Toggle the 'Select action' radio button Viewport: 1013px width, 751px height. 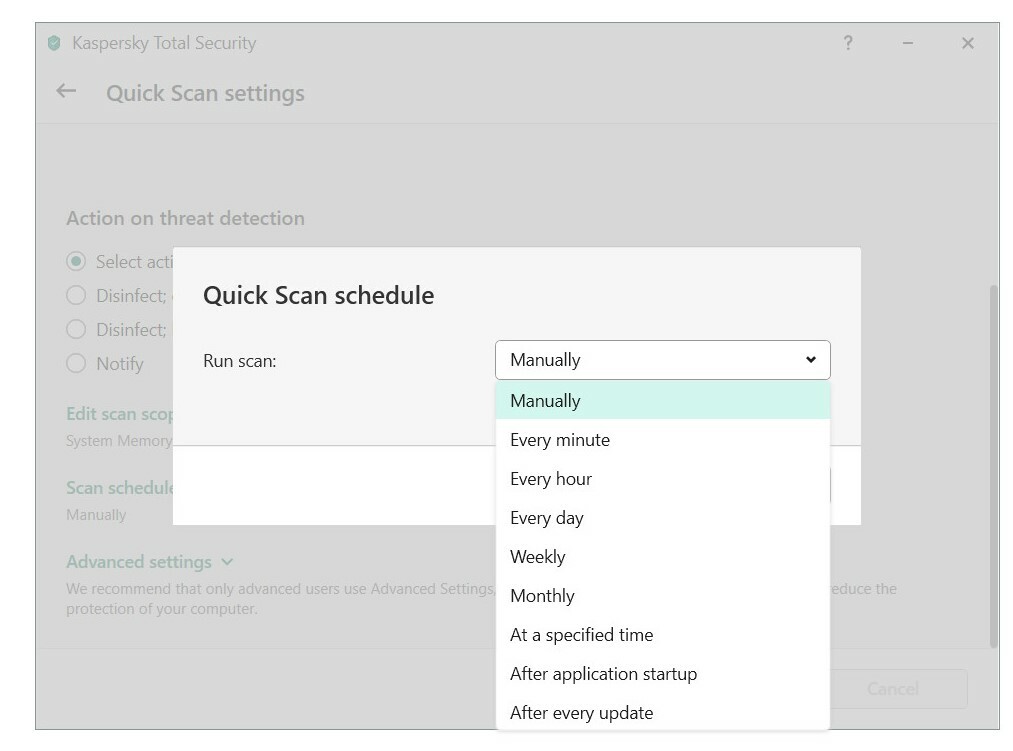click(x=76, y=261)
